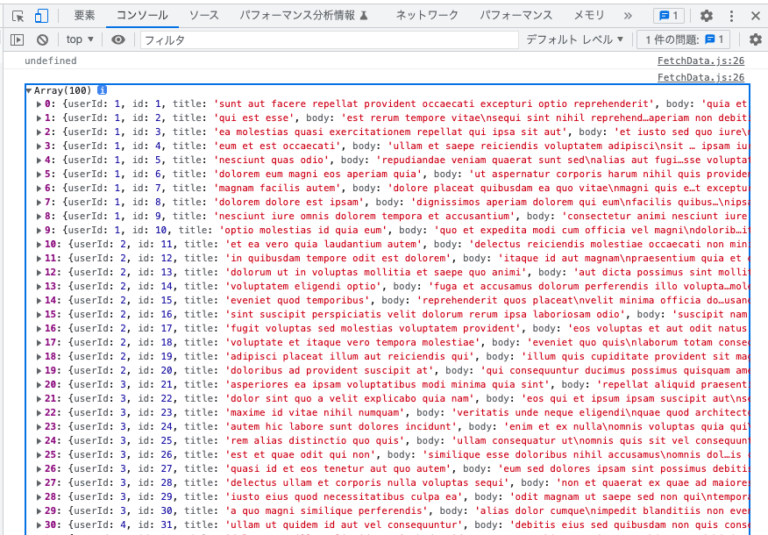Screen dimensions: 768x535
Task: Click the messages count badge in tab bar
Action: 669,16
